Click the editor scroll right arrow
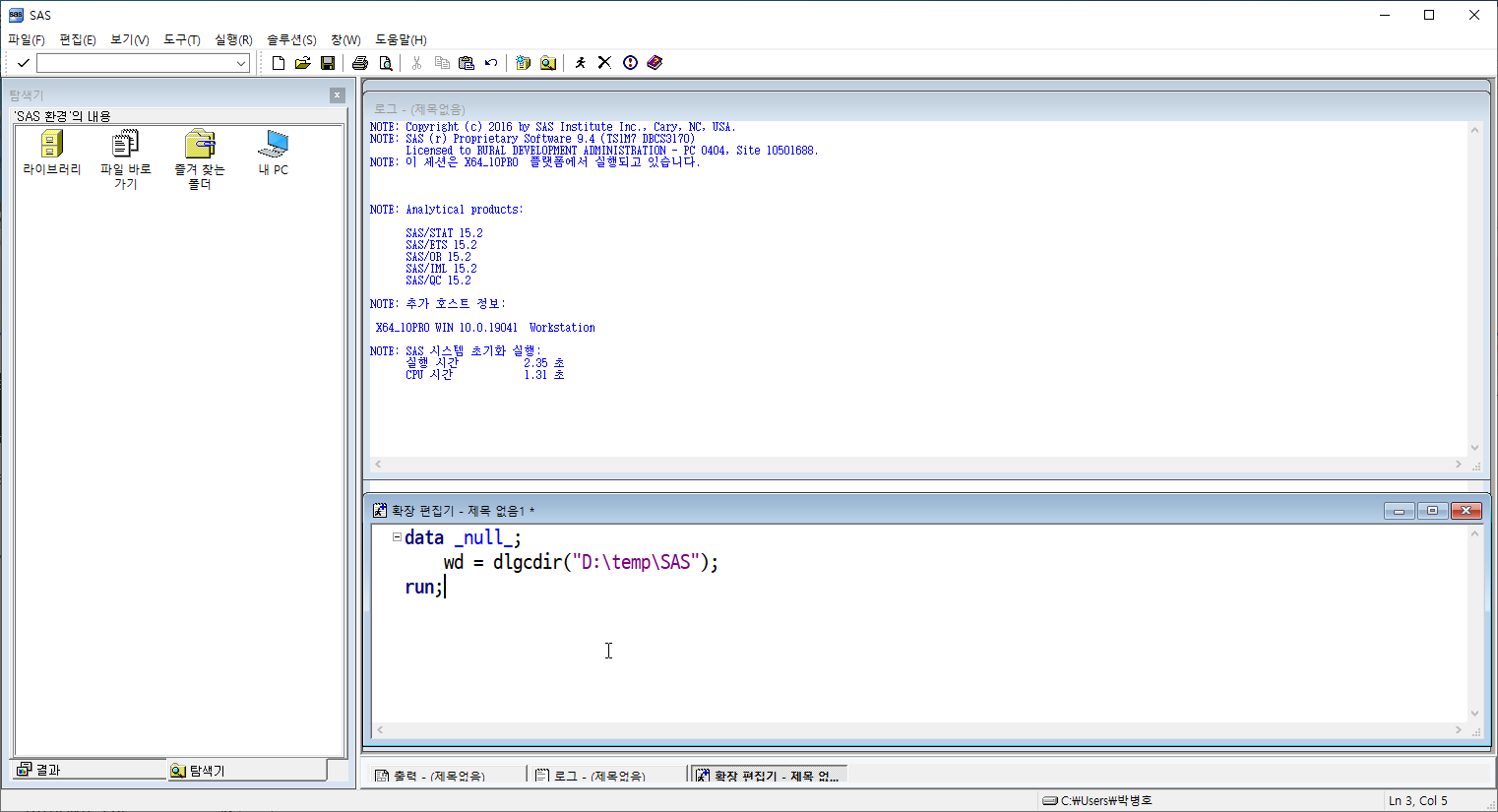 click(x=1459, y=730)
